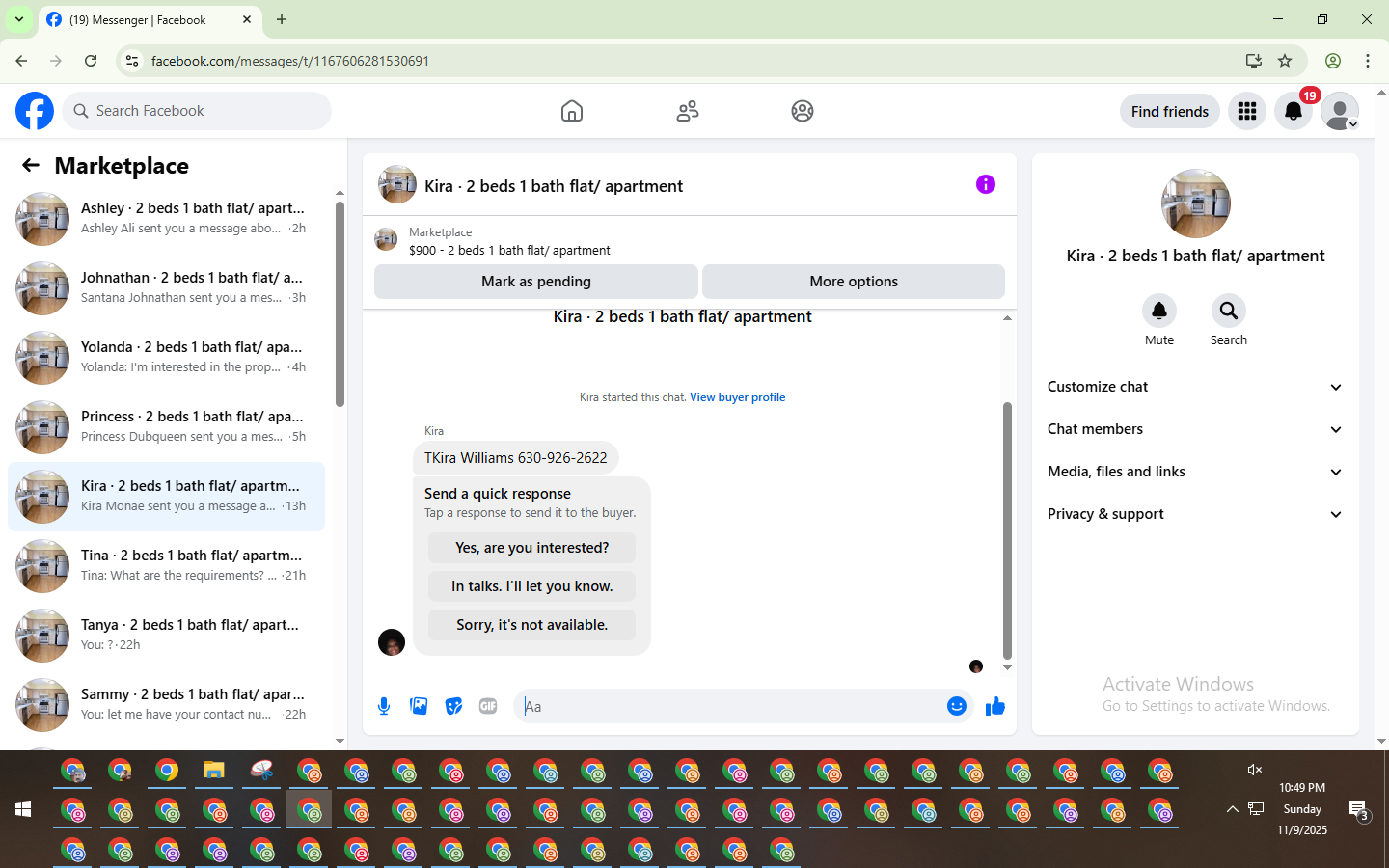Click the conversation list scrollbar

pyautogui.click(x=340, y=304)
